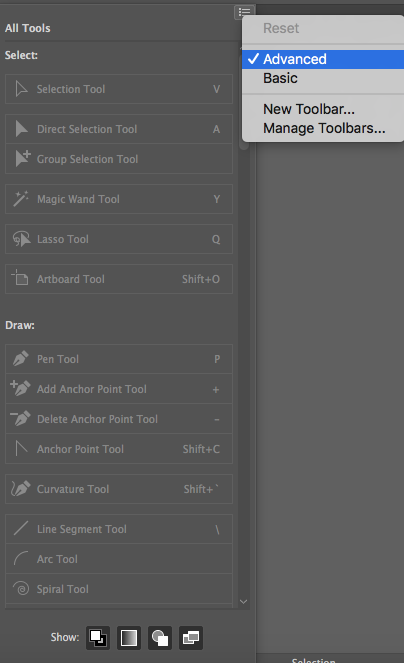Viewport: 404px width, 663px height.
Task: Click the Artboard Tool icon
Action: tap(20, 278)
